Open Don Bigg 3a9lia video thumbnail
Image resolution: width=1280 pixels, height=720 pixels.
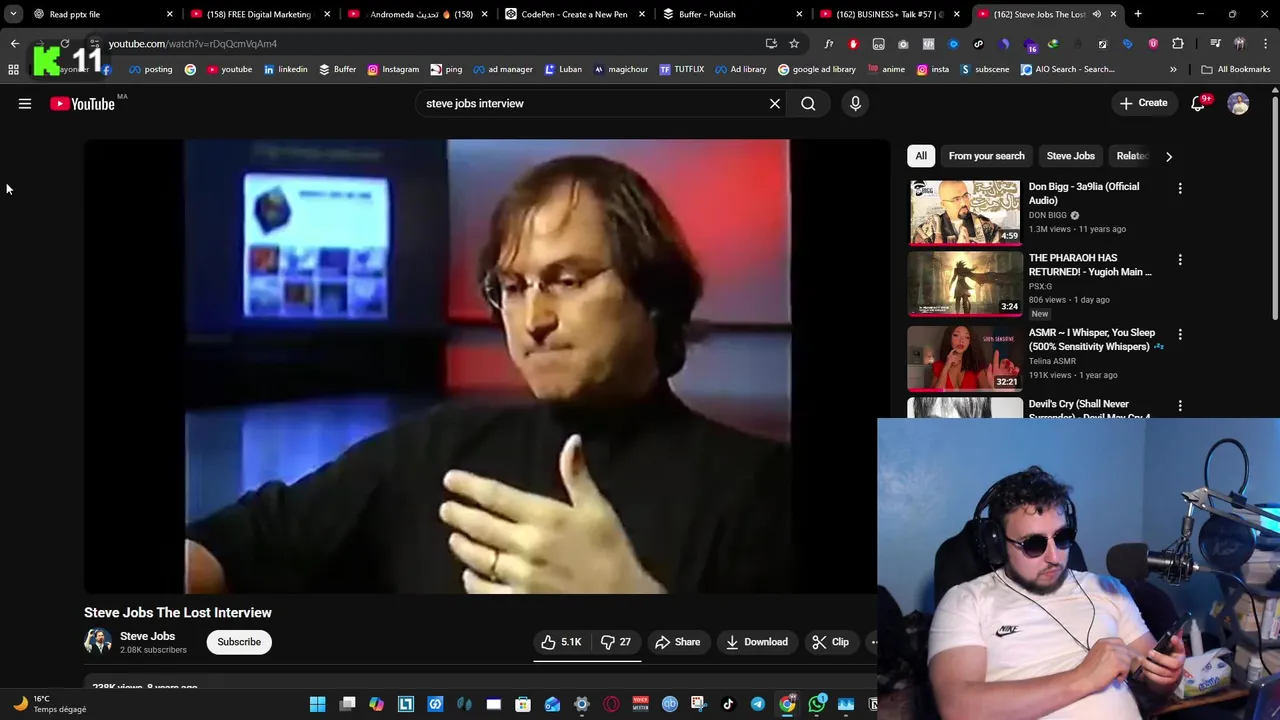(964, 212)
